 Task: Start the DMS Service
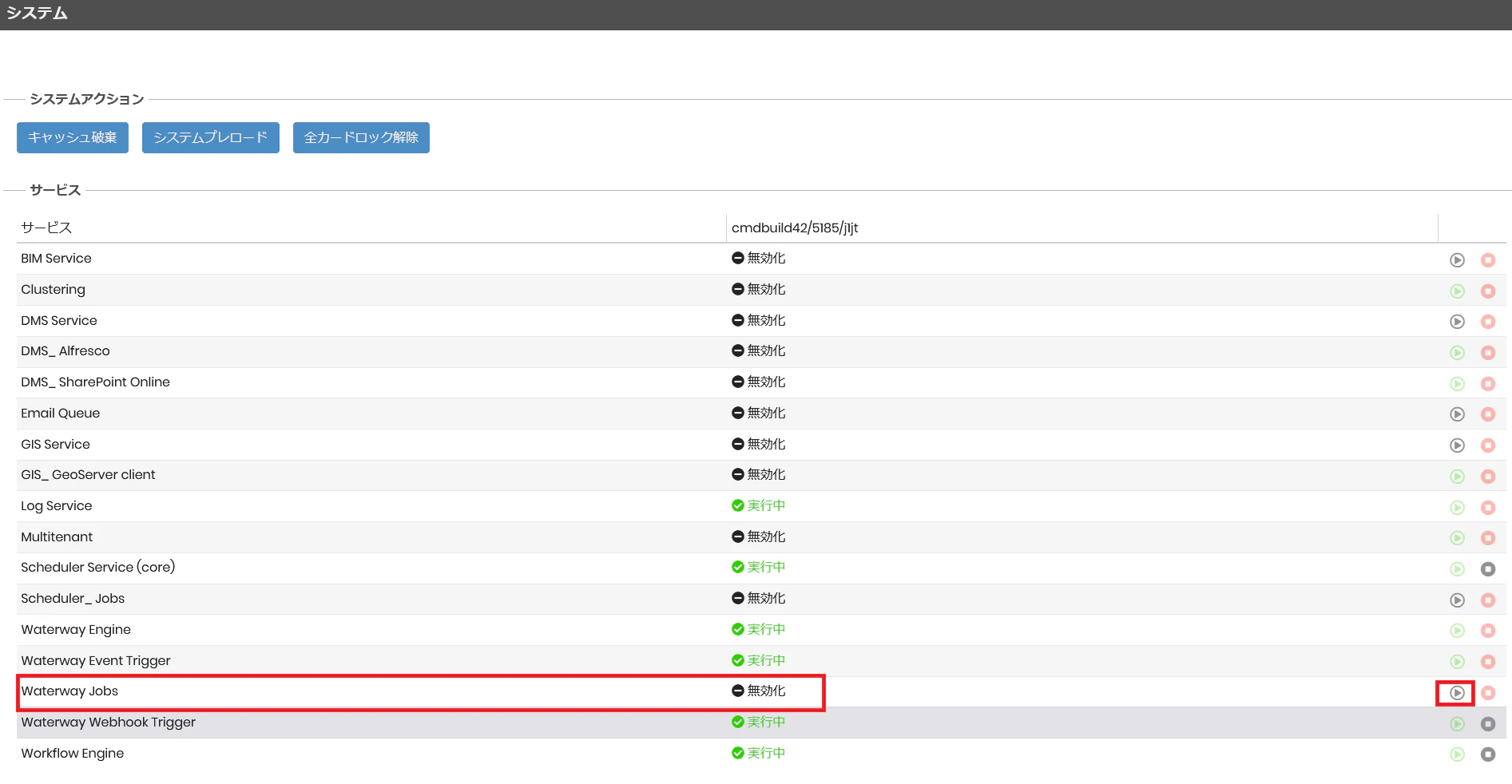click(1457, 321)
